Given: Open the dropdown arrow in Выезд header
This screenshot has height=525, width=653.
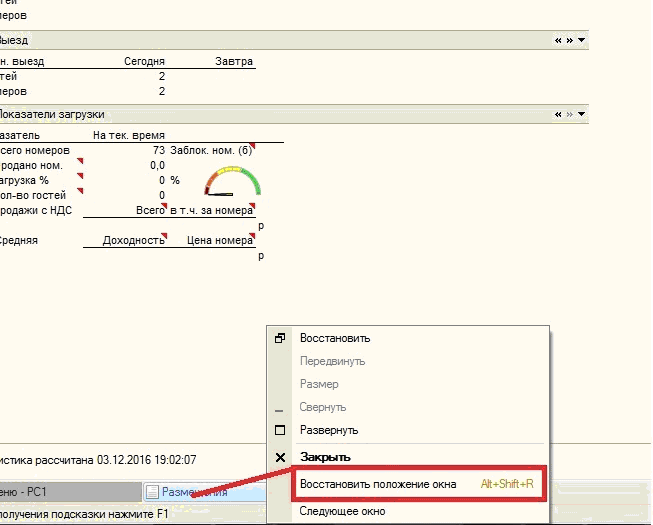Looking at the screenshot, I should coord(581,40).
